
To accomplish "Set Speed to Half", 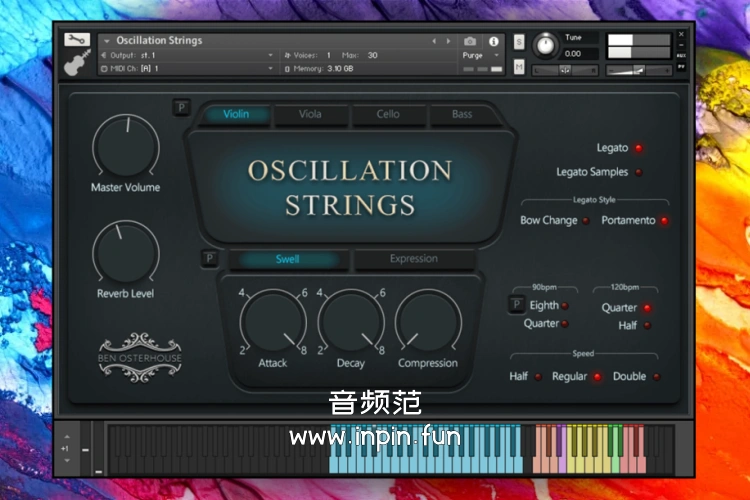I will coord(538,377).
